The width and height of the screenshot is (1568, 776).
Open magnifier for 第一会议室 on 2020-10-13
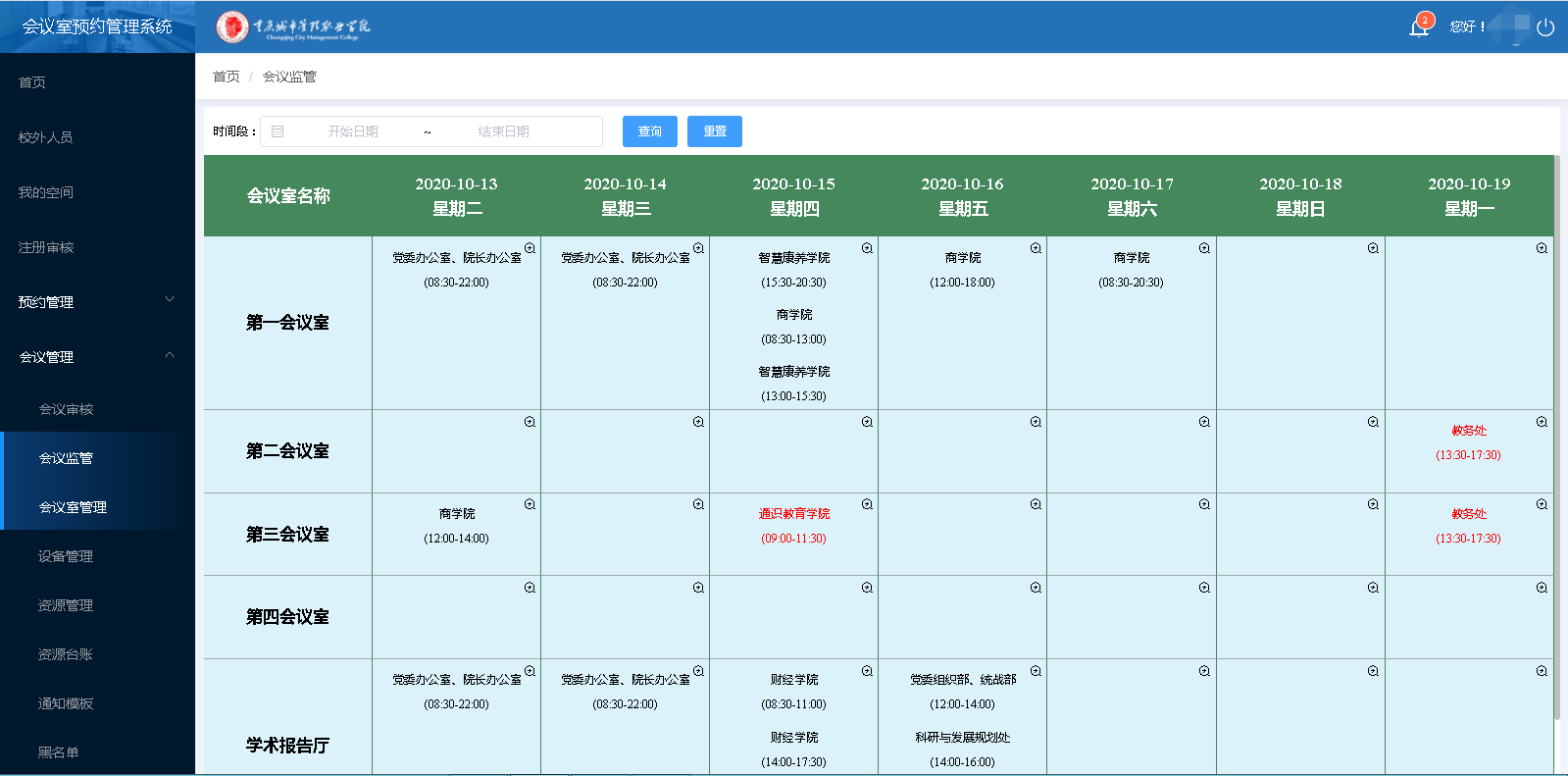pyautogui.click(x=530, y=248)
